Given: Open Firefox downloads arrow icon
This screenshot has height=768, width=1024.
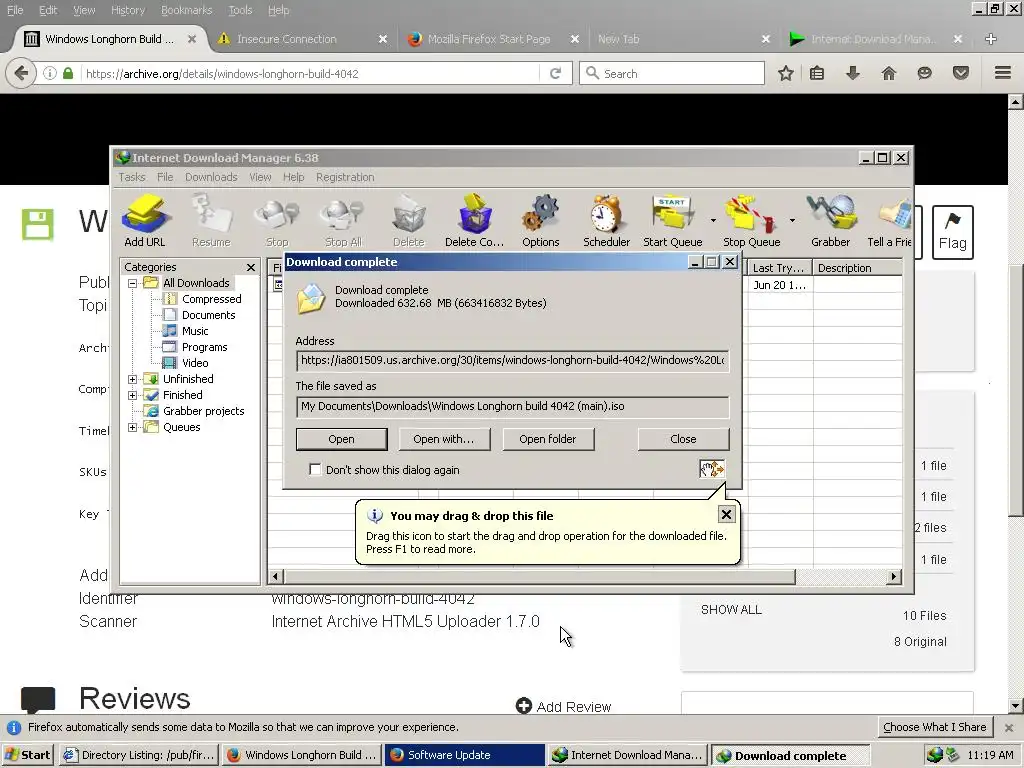Looking at the screenshot, I should 853,73.
